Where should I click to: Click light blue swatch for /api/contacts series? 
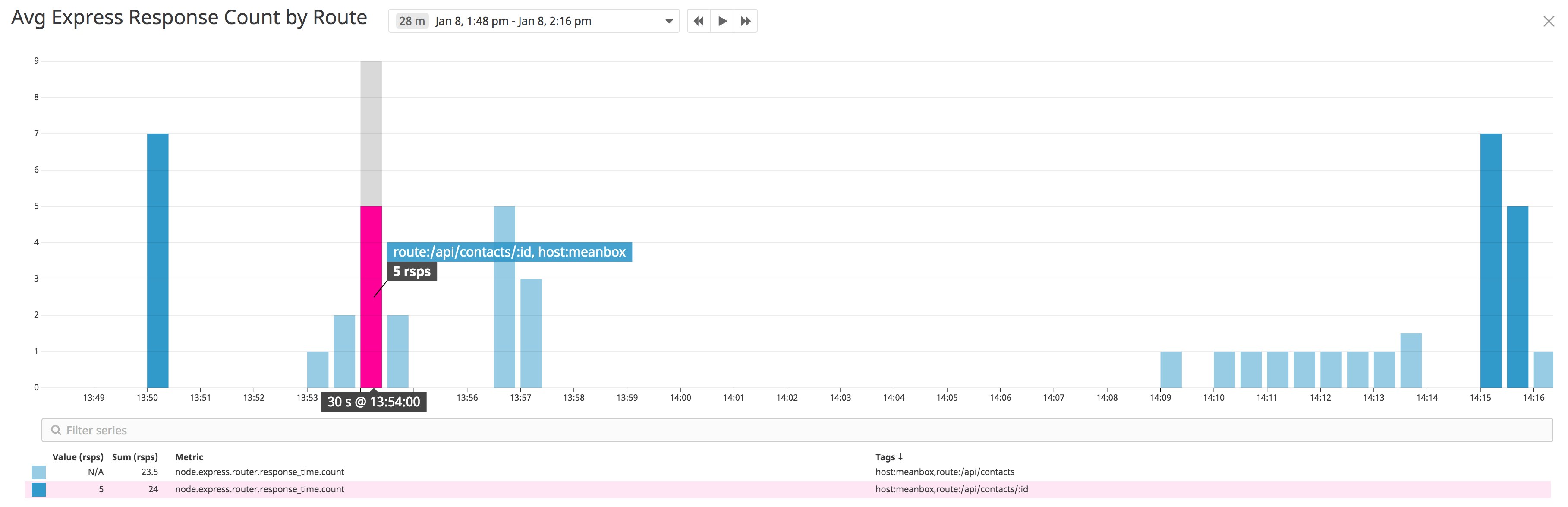tap(39, 472)
